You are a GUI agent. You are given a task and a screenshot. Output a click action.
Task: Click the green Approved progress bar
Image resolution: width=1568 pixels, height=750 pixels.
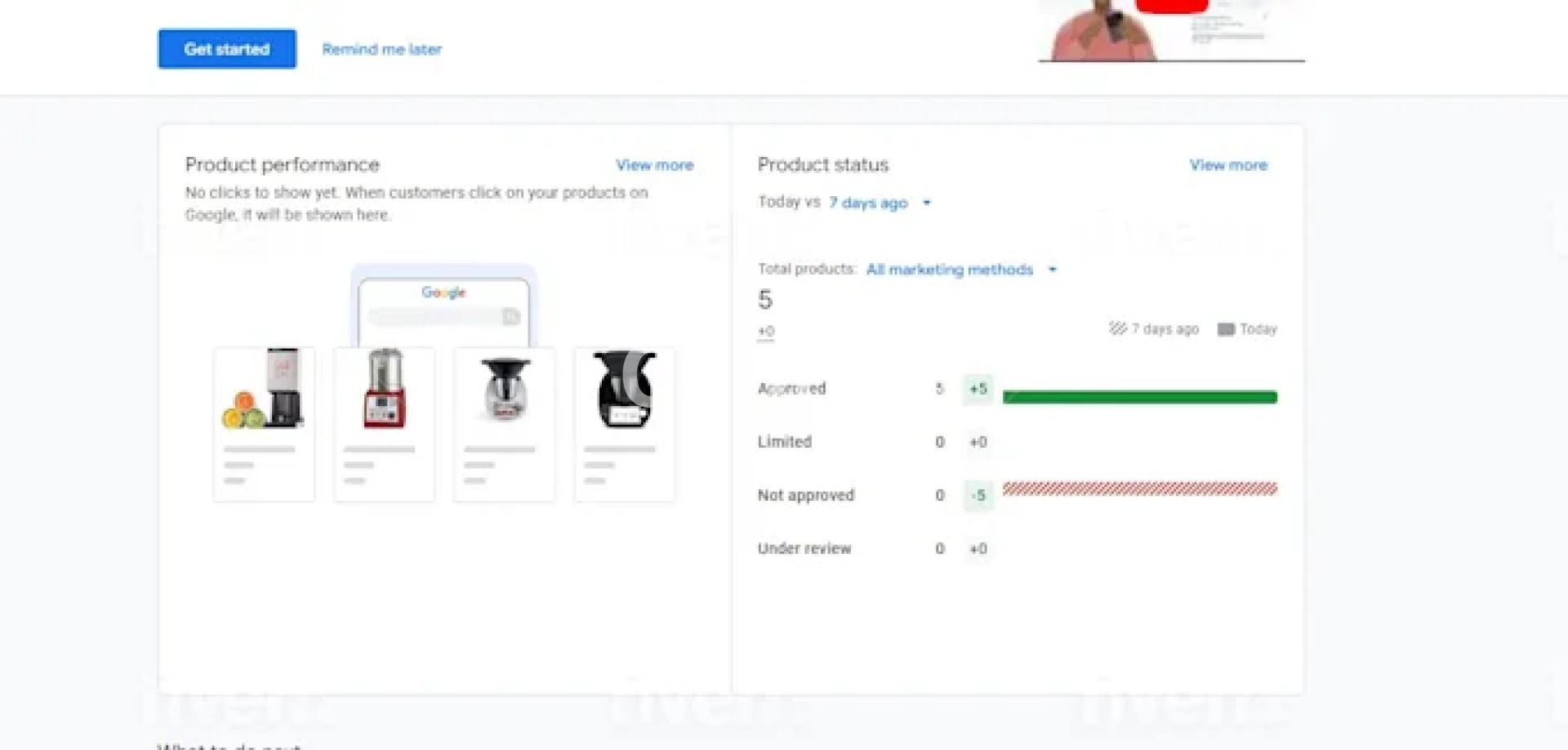(x=1139, y=397)
